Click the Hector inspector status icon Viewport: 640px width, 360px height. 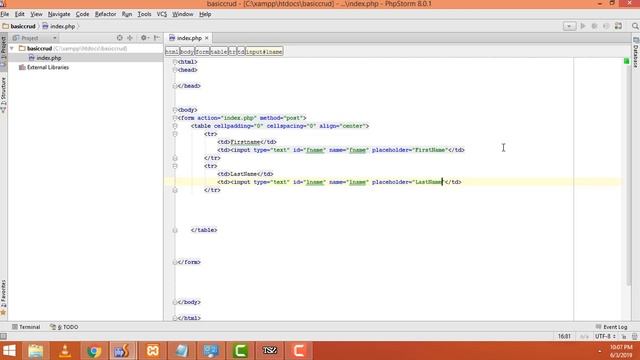(634, 337)
